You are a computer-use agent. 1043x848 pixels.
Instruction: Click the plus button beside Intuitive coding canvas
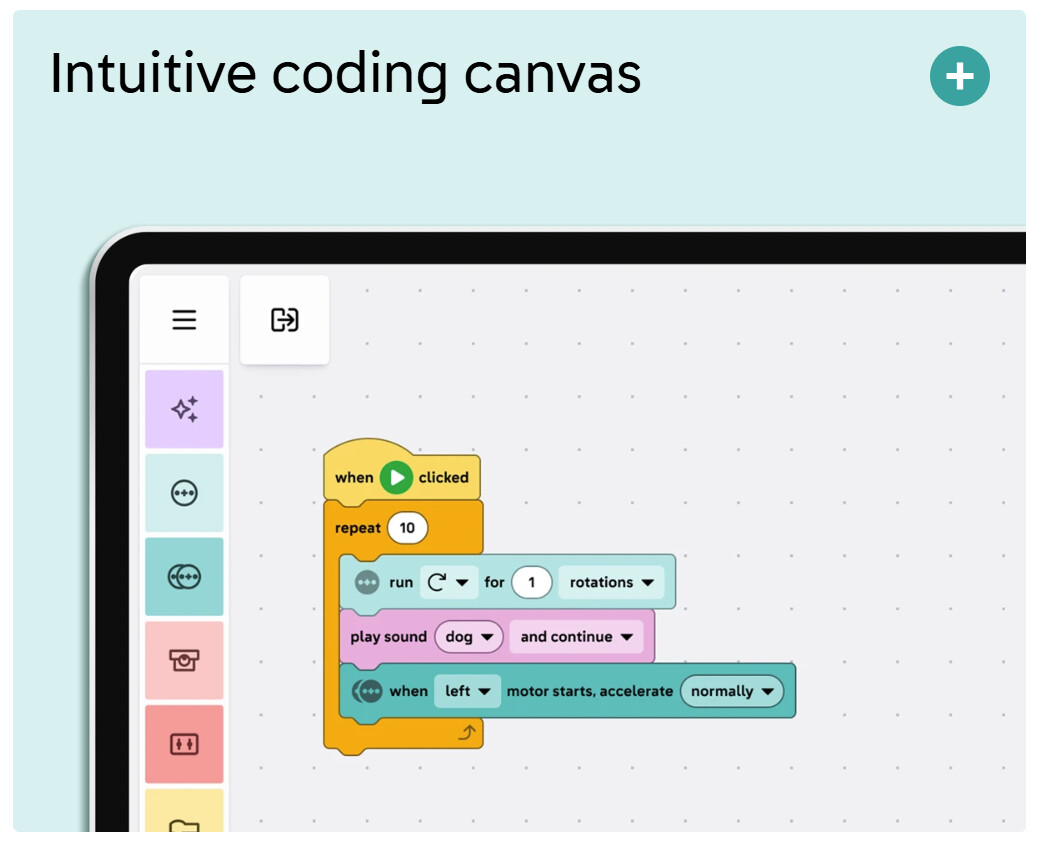(x=959, y=77)
